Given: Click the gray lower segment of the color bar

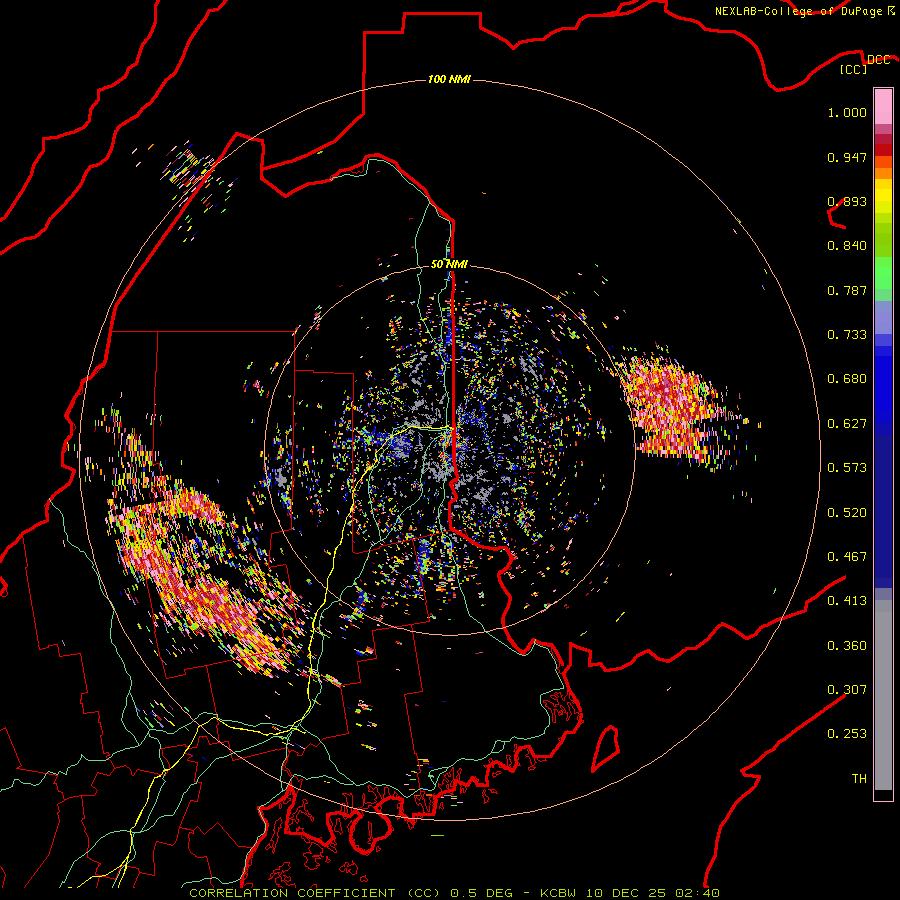Looking at the screenshot, I should pos(883,695).
